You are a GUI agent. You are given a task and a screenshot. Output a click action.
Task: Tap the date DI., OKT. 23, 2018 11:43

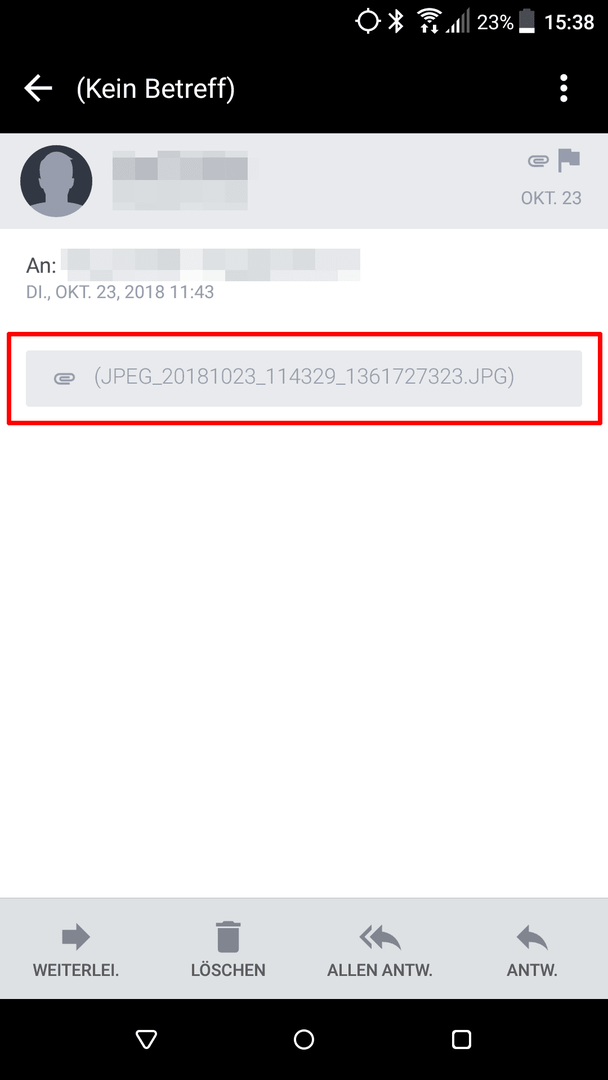(x=120, y=292)
